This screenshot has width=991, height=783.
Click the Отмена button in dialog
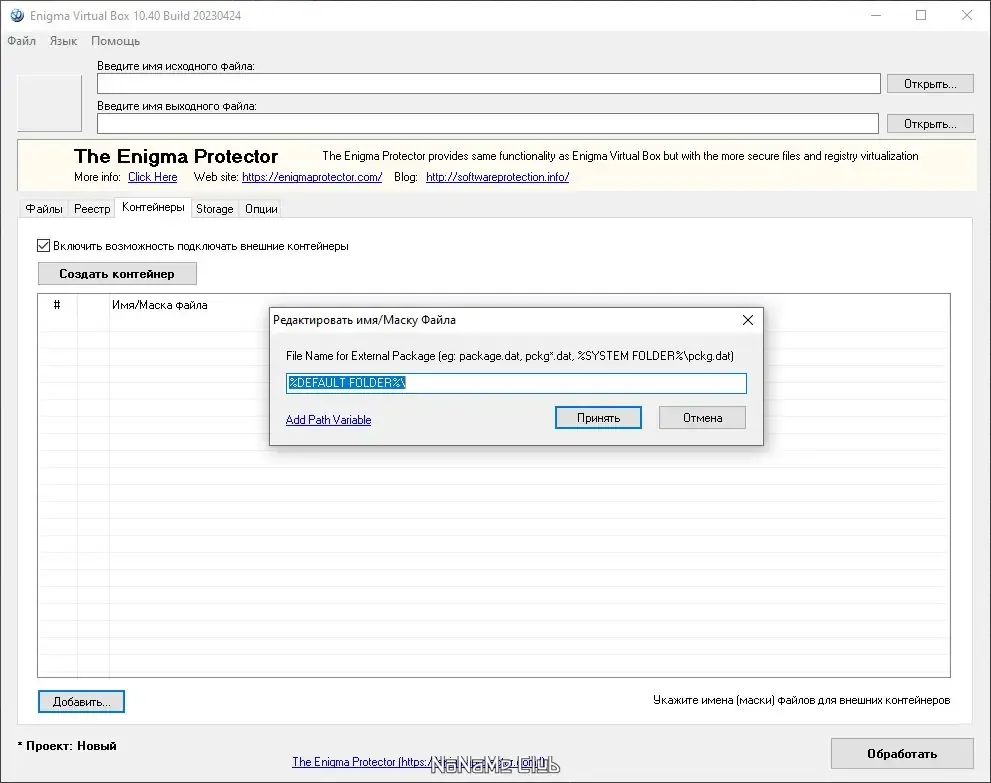point(702,418)
